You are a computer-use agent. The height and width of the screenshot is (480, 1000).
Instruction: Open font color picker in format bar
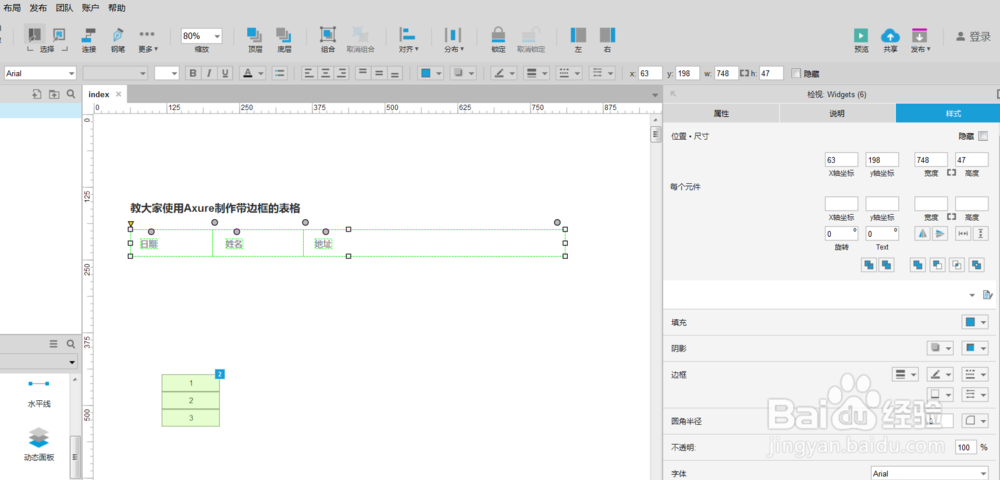(x=253, y=73)
